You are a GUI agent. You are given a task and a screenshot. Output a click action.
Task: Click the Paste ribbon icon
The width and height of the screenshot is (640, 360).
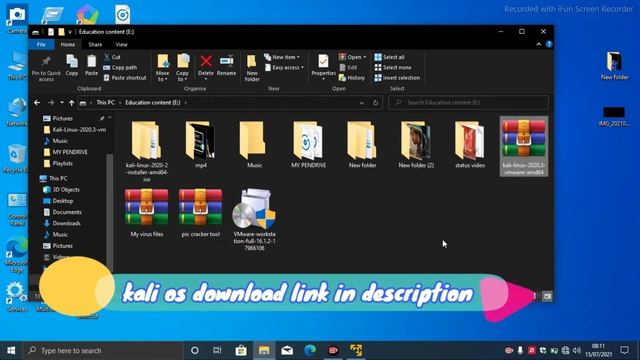tap(91, 65)
